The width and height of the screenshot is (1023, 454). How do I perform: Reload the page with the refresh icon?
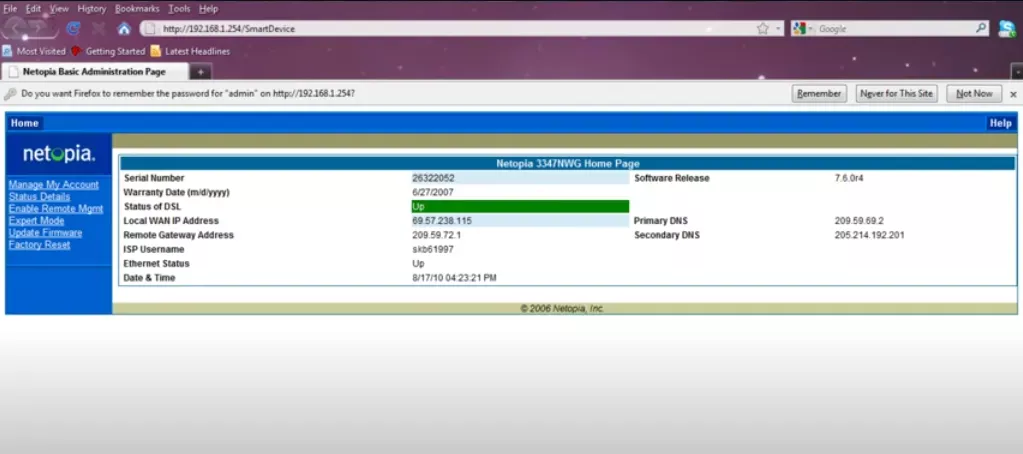[x=74, y=29]
